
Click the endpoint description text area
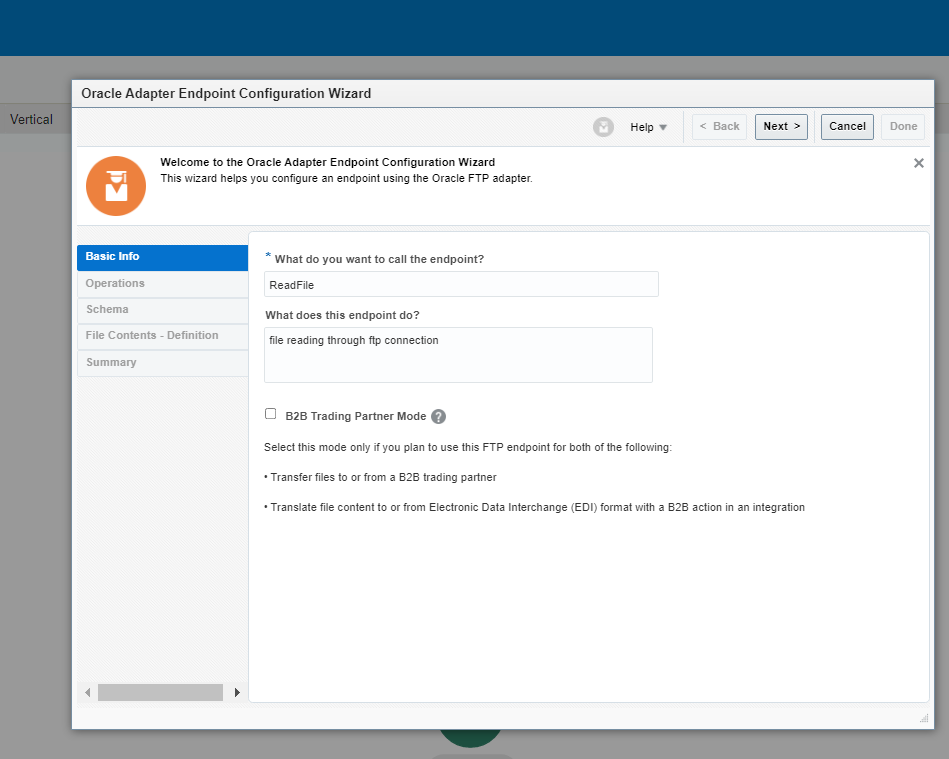(x=458, y=355)
